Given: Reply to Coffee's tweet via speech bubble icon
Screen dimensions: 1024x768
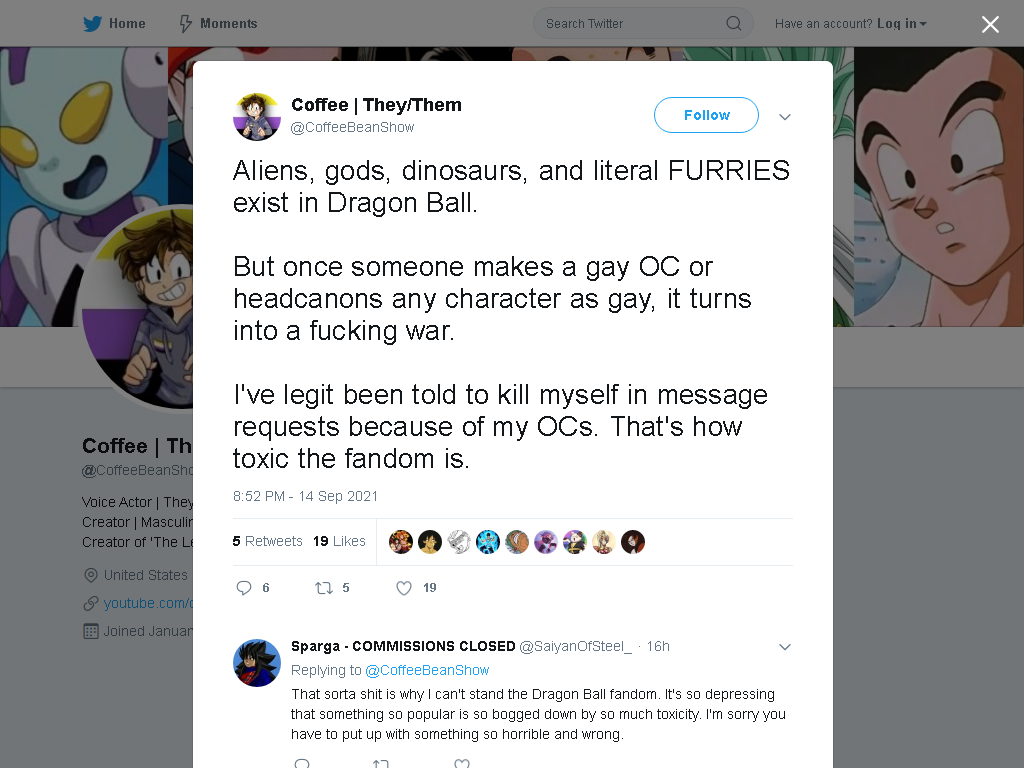Looking at the screenshot, I should [x=244, y=588].
